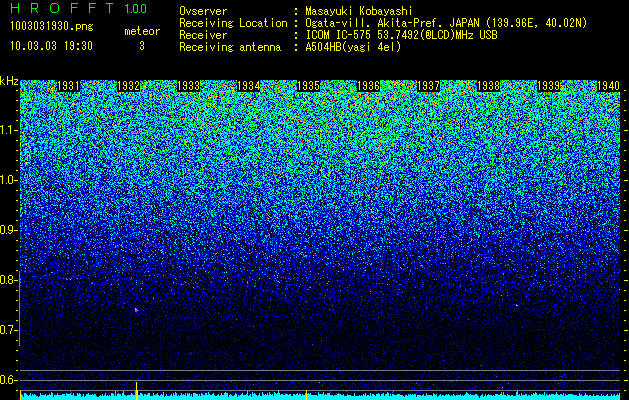The width and height of the screenshot is (629, 400).
Task: Click the meteor count label
Action: point(142,31)
